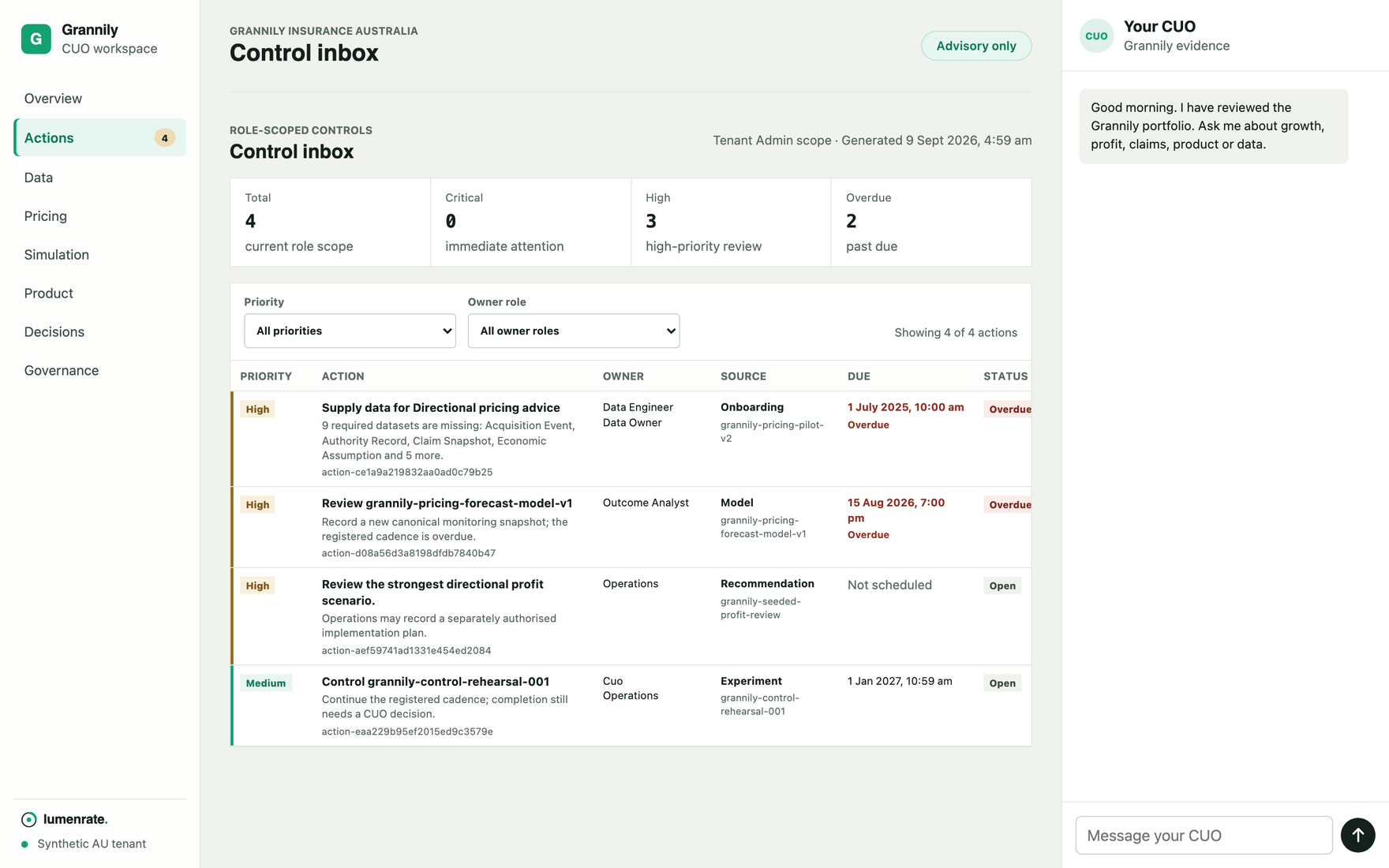Screen dimensions: 1389x868
Task: Click the ACTION column header
Action: (343, 376)
